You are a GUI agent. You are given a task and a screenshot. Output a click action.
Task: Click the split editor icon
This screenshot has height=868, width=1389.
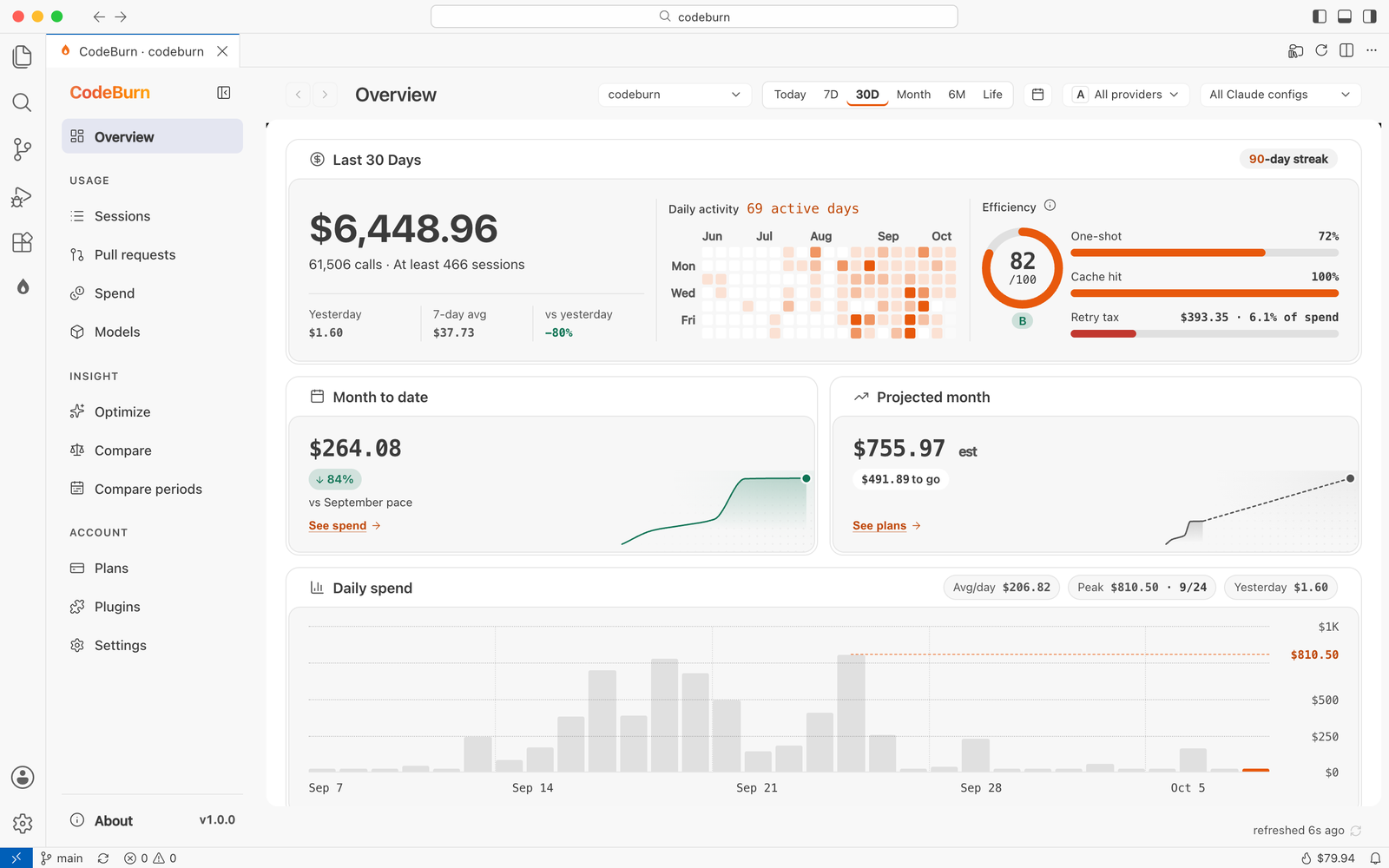[1346, 50]
